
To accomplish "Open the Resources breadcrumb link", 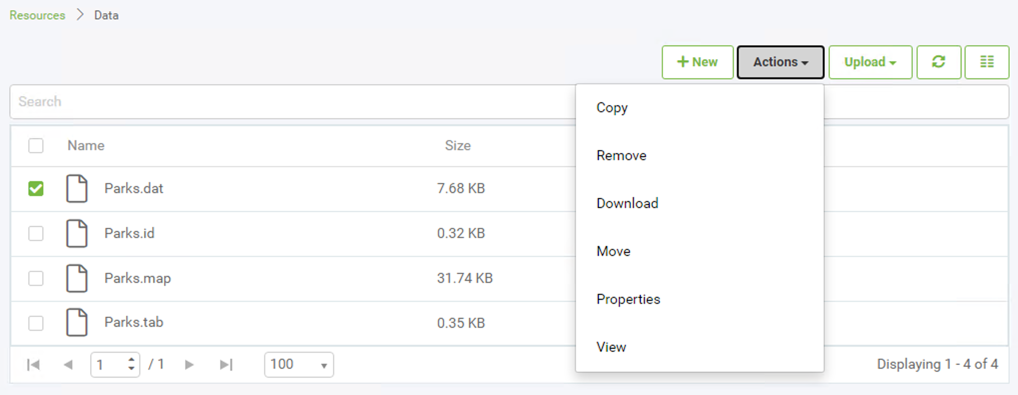I will (37, 15).
